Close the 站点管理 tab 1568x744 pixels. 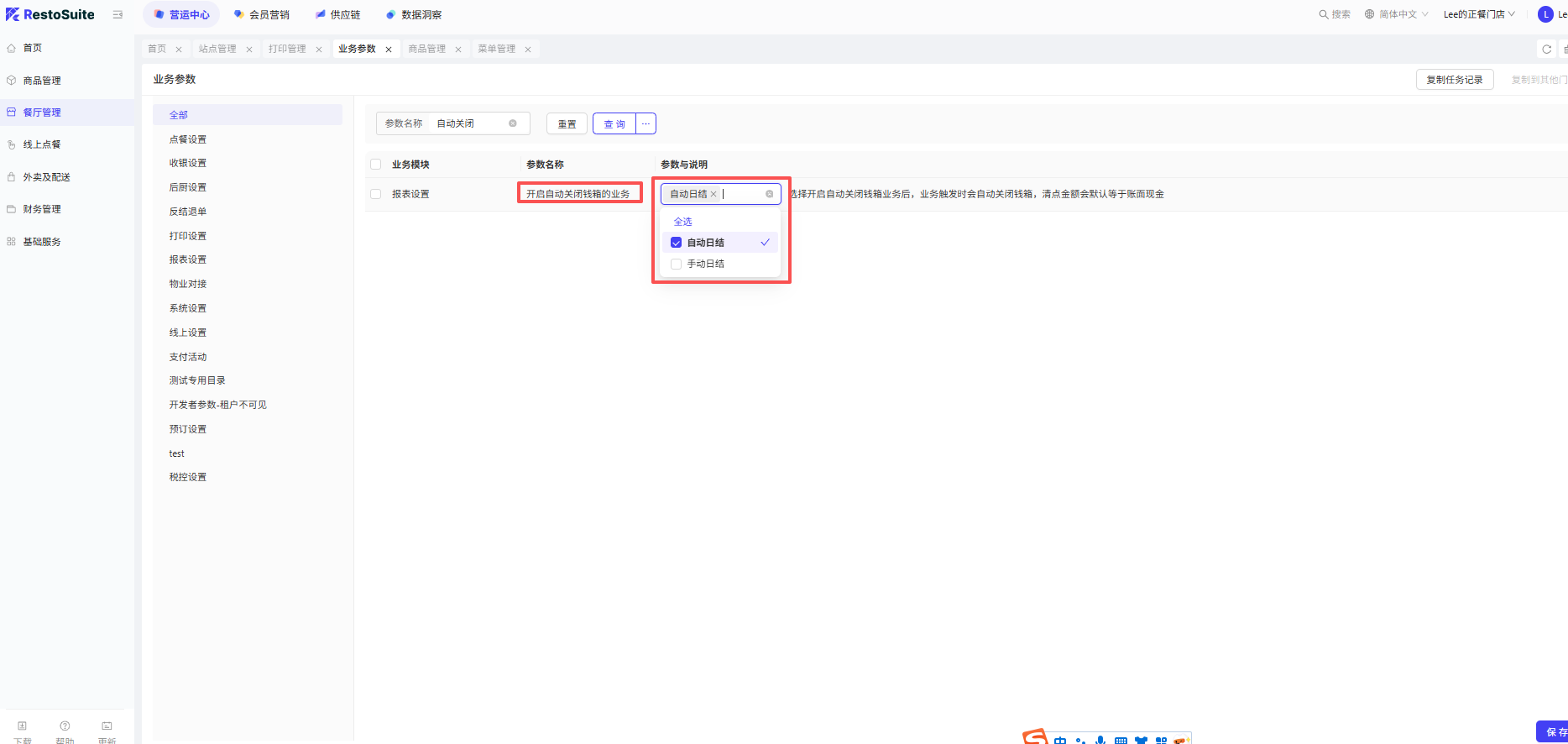tap(249, 50)
